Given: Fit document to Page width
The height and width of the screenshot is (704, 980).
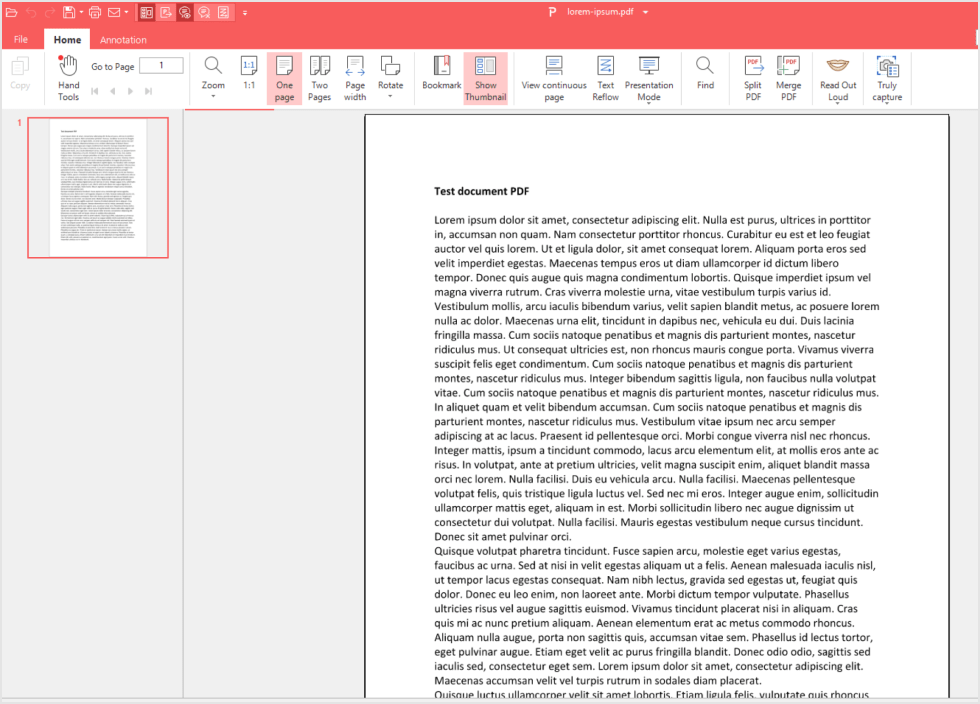Looking at the screenshot, I should point(355,76).
